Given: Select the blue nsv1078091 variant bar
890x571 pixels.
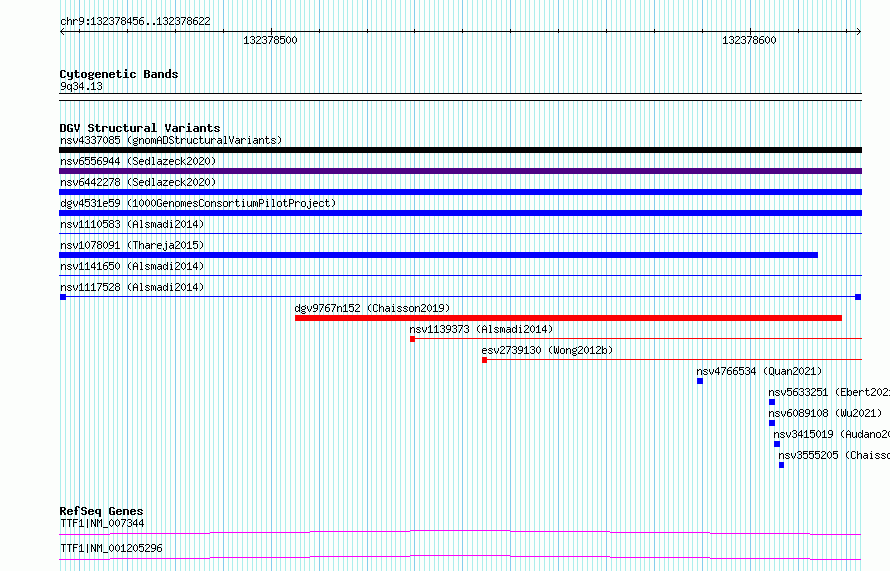Looking at the screenshot, I should 438,255.
